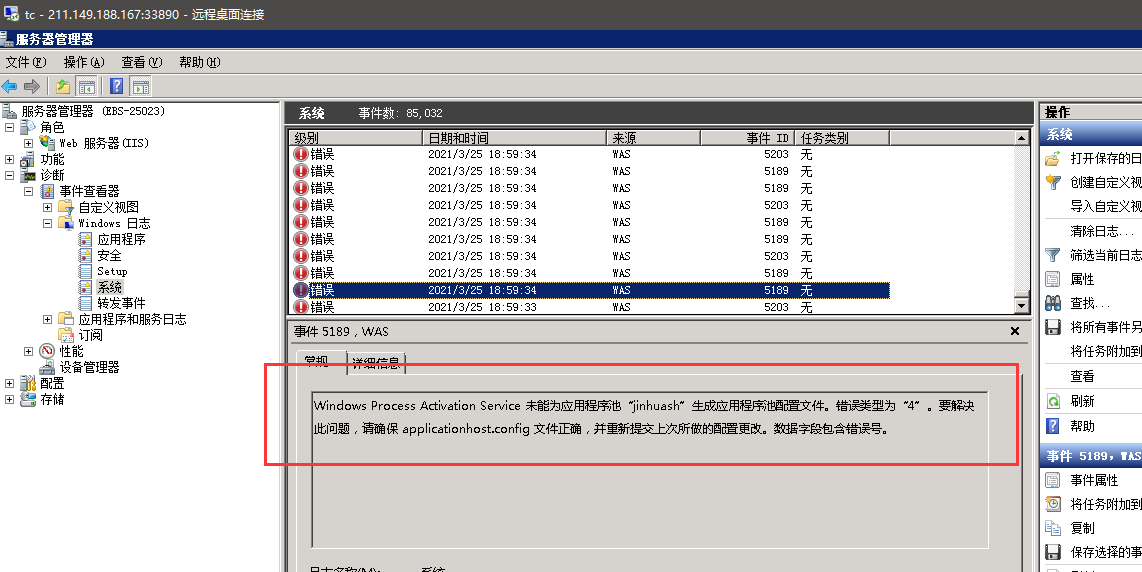1142x572 pixels.
Task: Collapse the Windows 日志 node
Action: (x=47, y=224)
